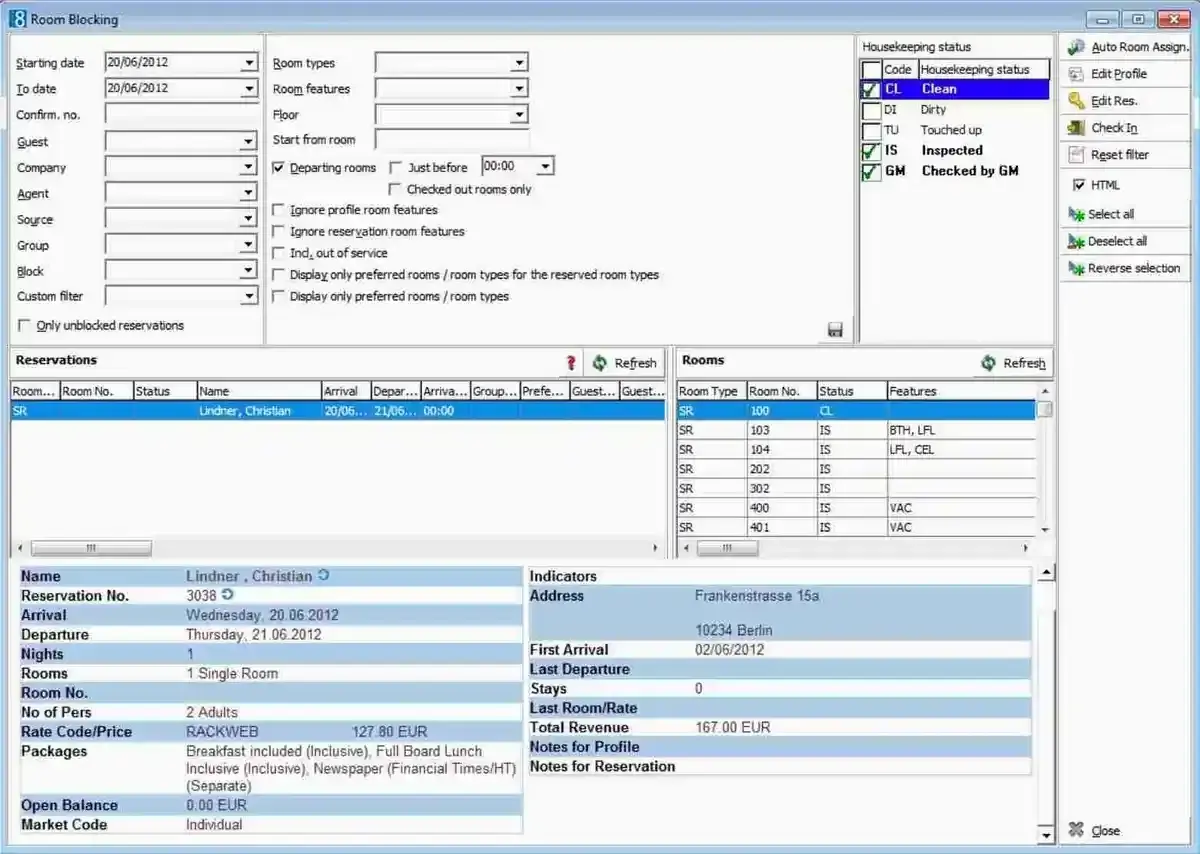Enable Only unblocked reservations checkbox
The height and width of the screenshot is (854, 1200).
(25, 325)
